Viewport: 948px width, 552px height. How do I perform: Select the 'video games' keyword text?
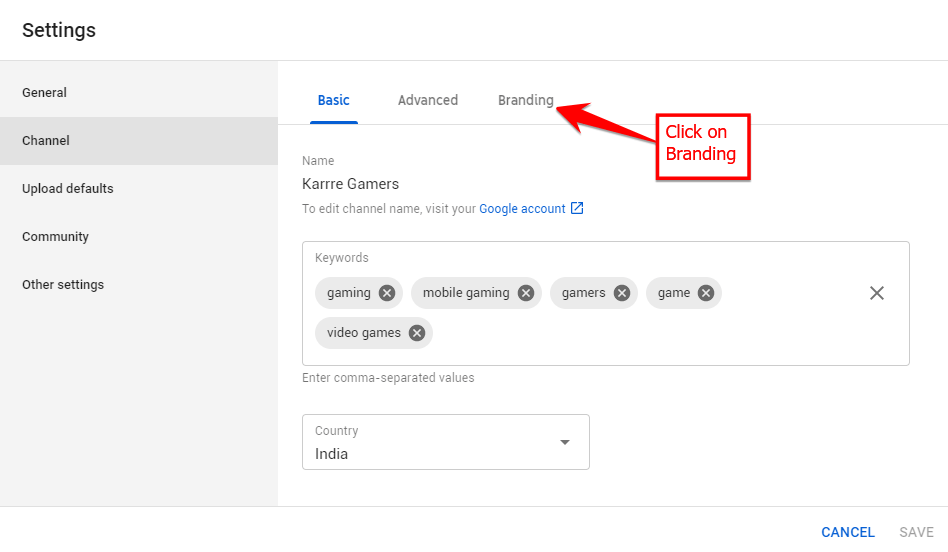[364, 333]
